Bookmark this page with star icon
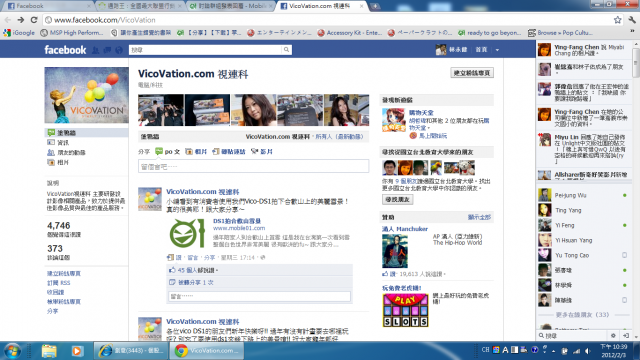Screen dimensions: 640x360 click(x=618, y=20)
